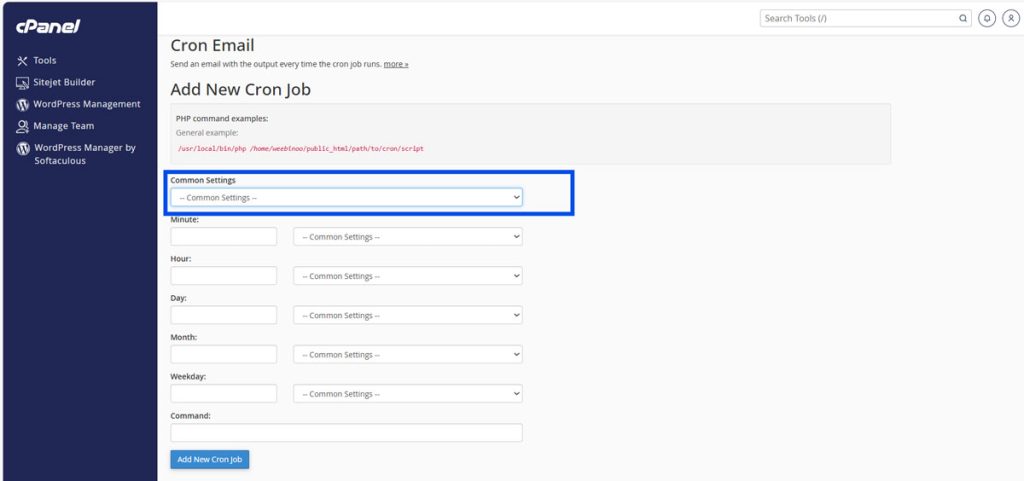Open the Minute common settings dropdown
Screen dimensions: 1024x481
pyautogui.click(x=407, y=237)
